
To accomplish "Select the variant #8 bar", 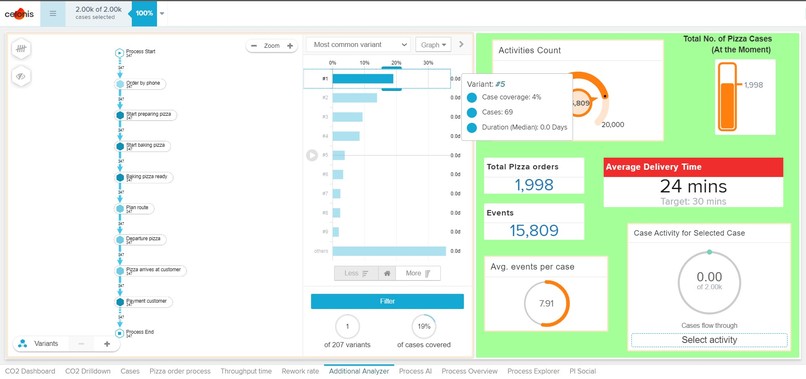I will [336, 212].
